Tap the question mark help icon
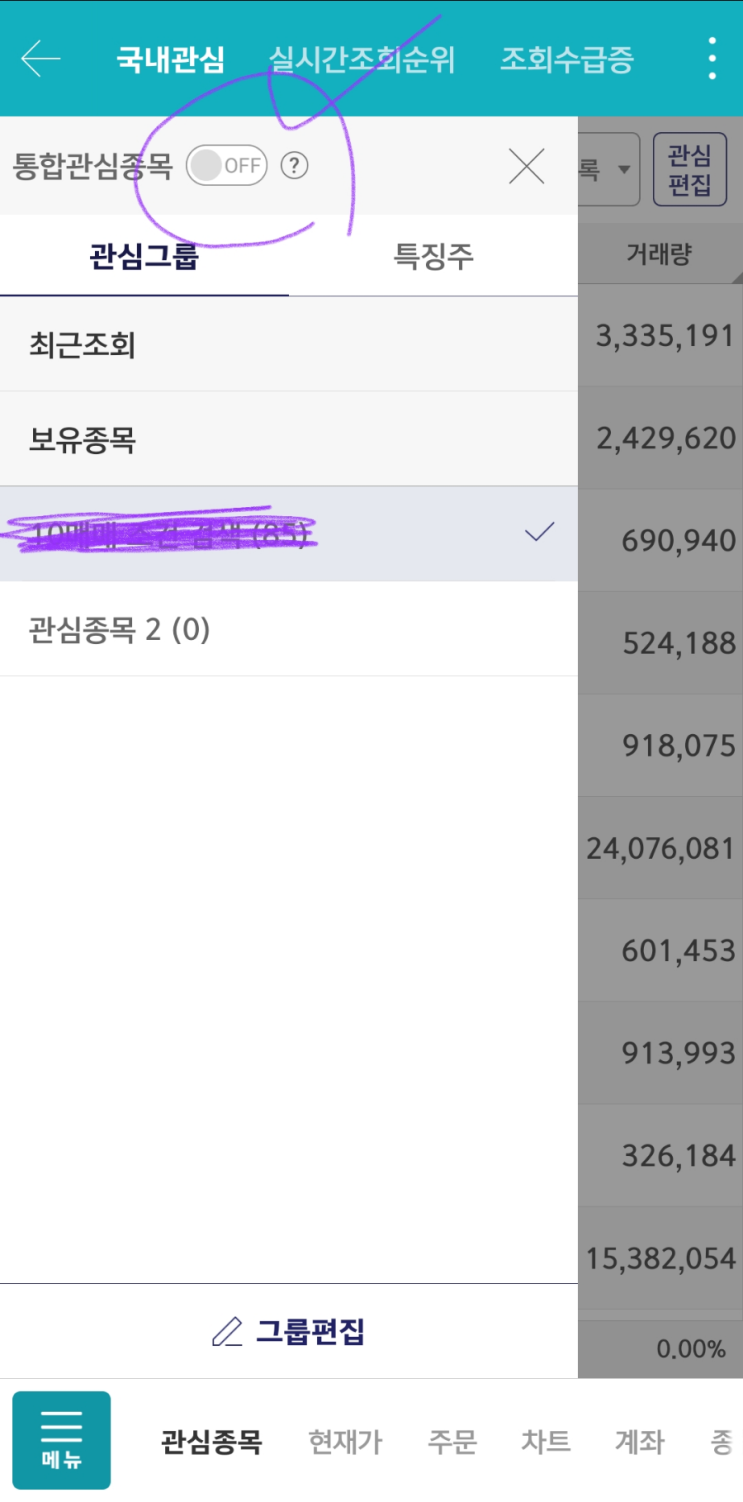The image size is (743, 1502). click(293, 166)
